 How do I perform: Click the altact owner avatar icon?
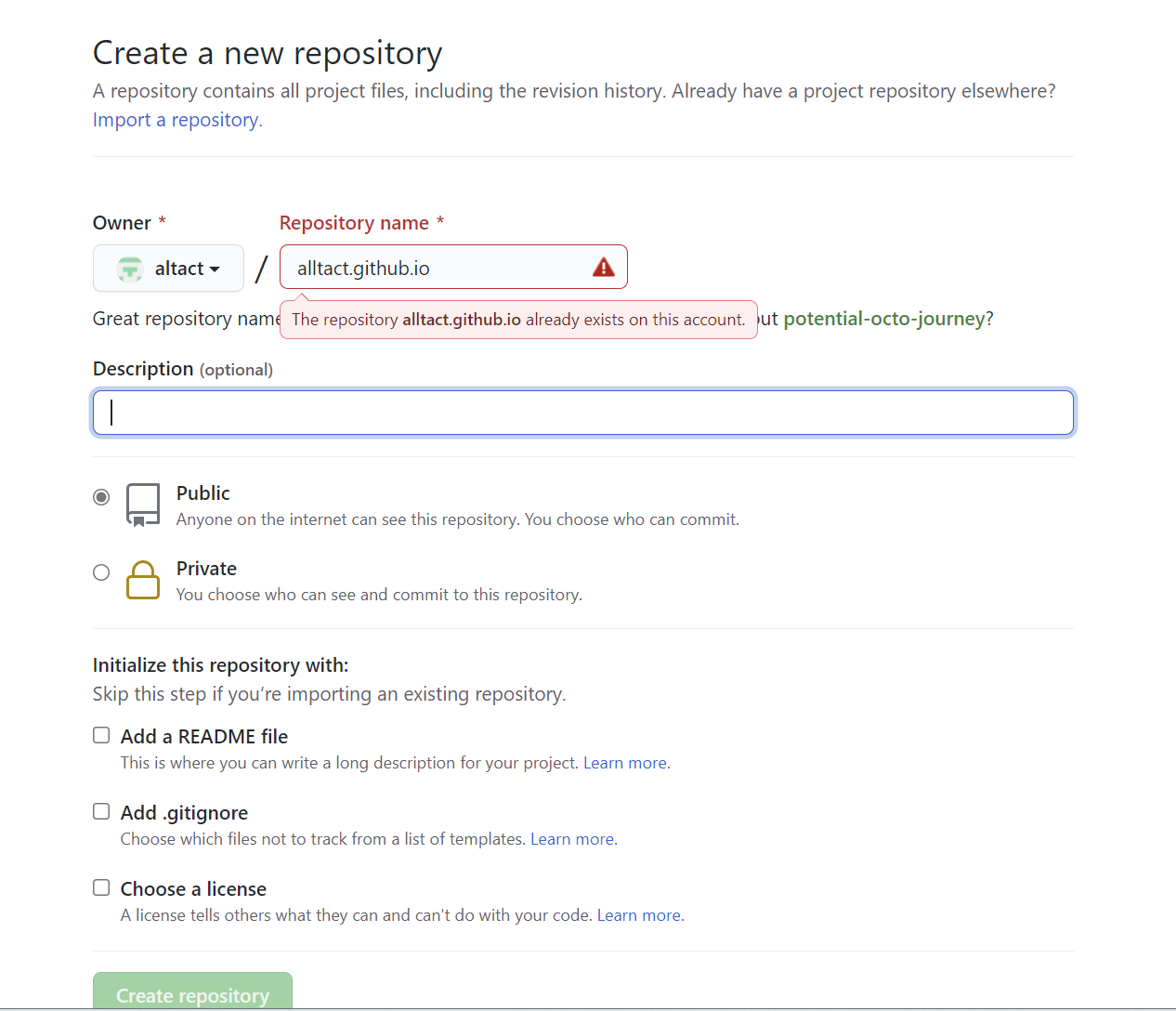[130, 269]
